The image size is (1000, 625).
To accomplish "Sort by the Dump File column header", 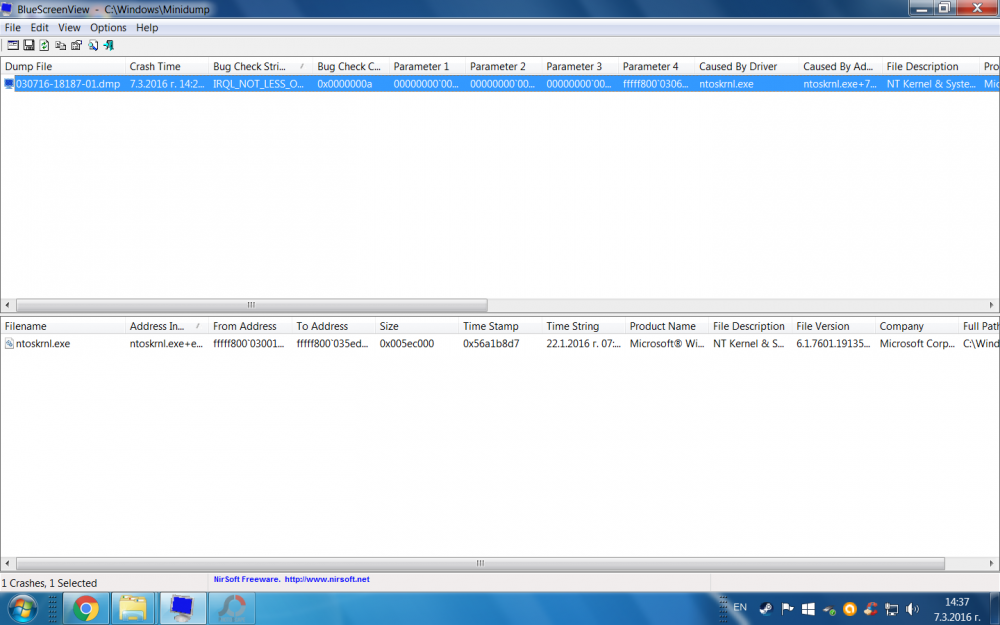I will point(62,66).
